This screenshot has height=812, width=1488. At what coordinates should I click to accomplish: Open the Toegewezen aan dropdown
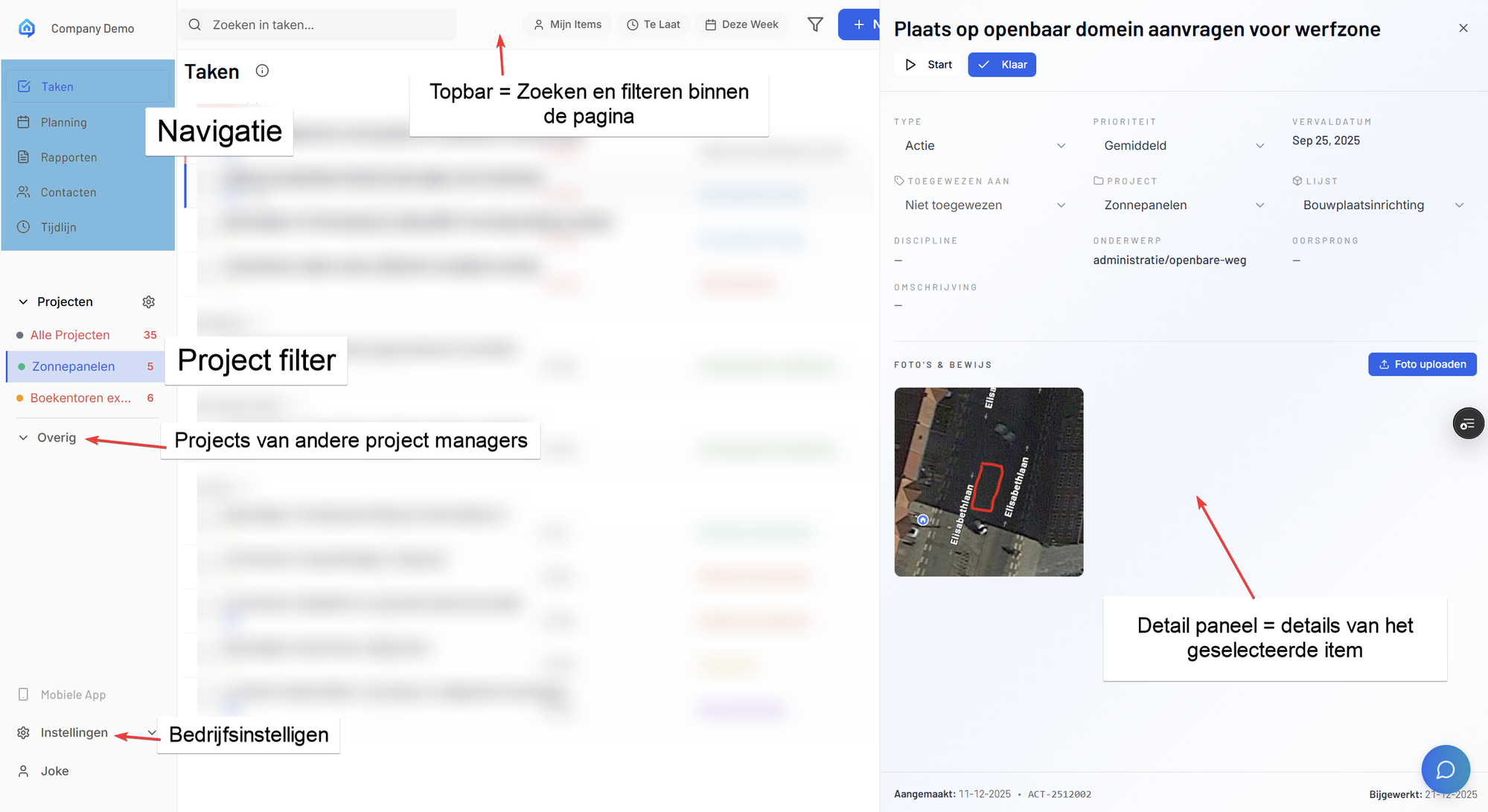[984, 205]
